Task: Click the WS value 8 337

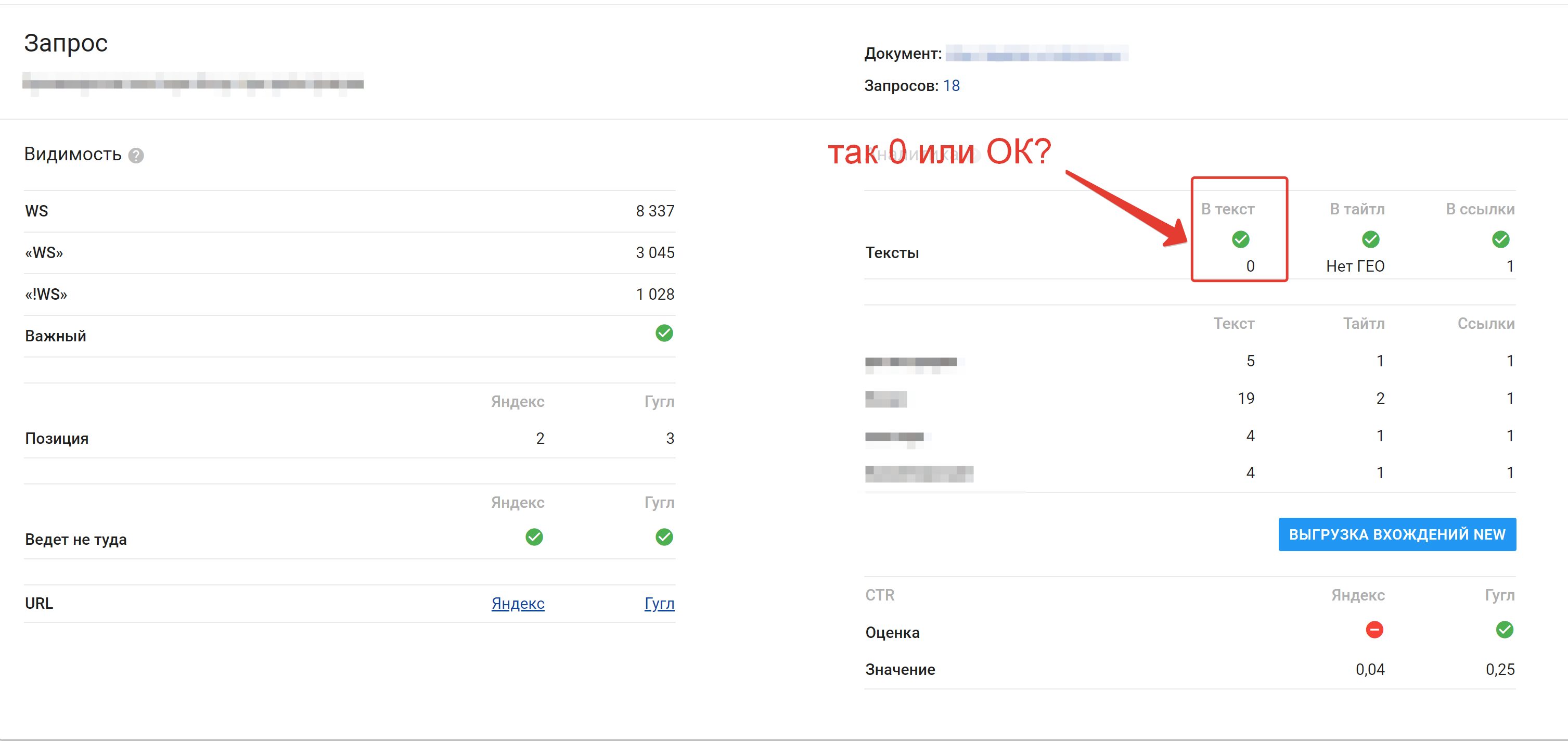Action: click(x=654, y=211)
